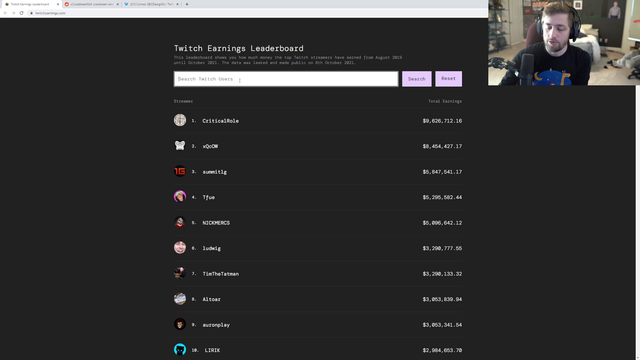
Task: Click the browser reload icon
Action: tap(22, 13)
